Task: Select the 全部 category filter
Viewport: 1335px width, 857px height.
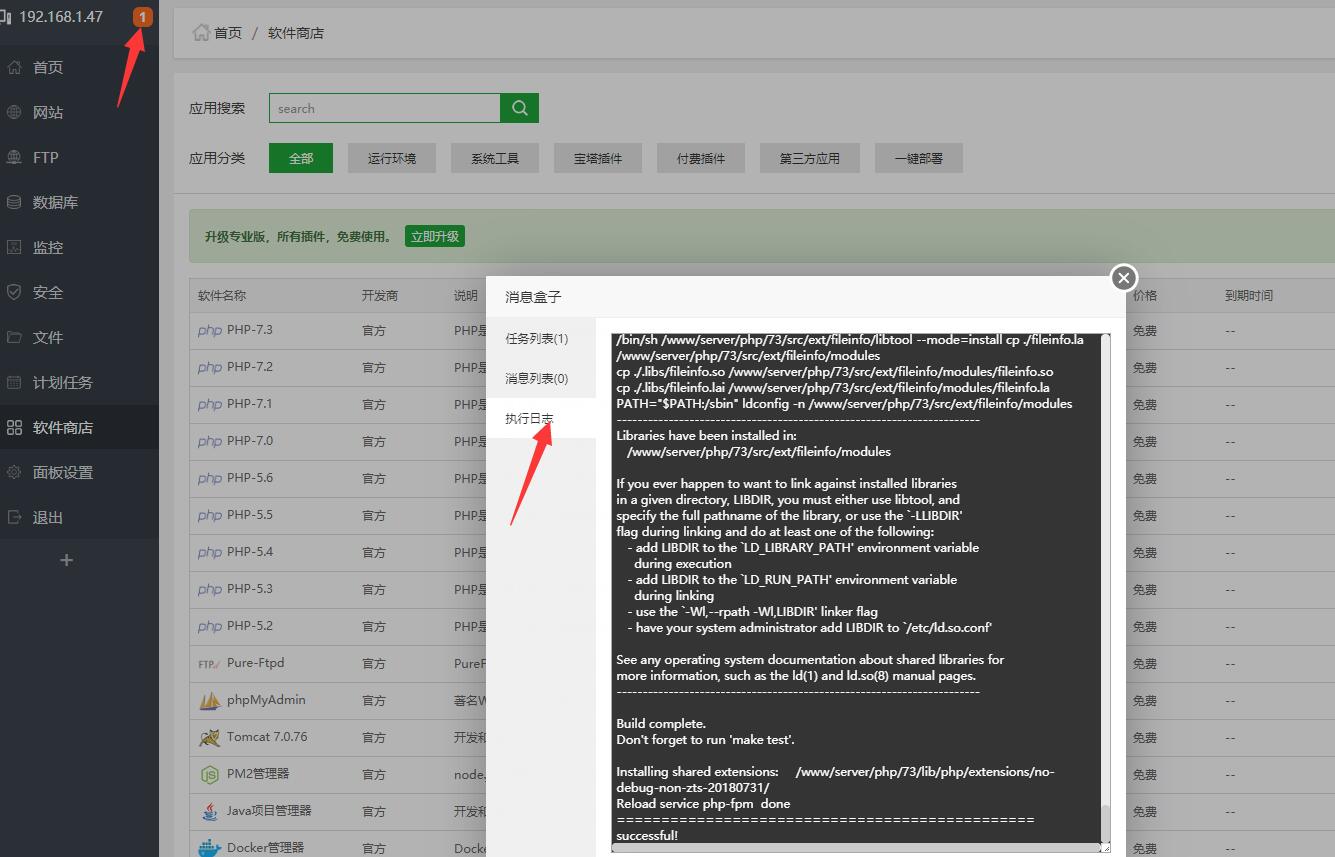Action: pos(301,158)
